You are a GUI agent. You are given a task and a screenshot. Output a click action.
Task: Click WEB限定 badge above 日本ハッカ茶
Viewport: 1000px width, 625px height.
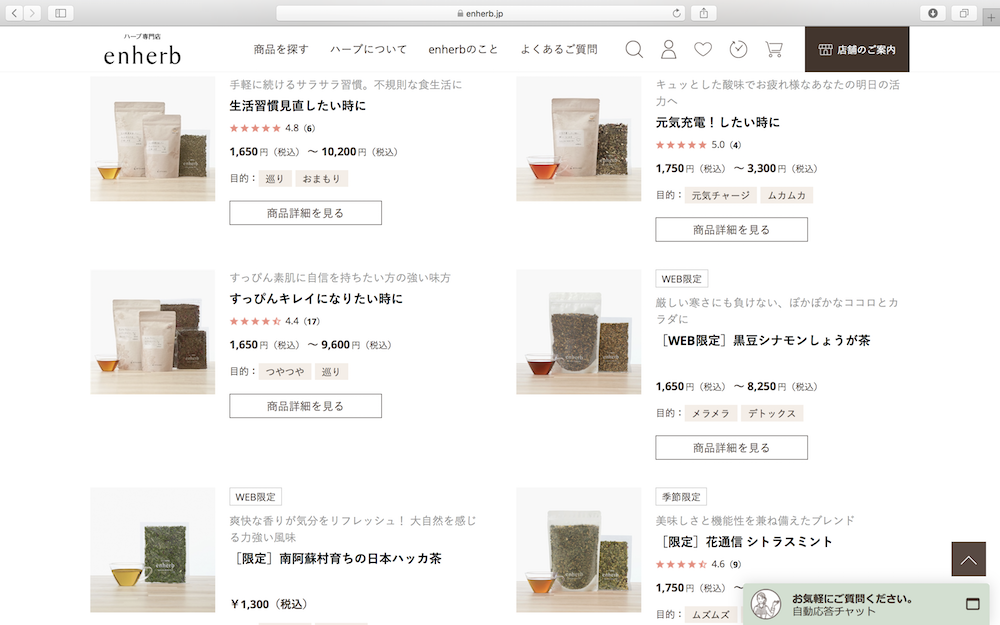coord(256,497)
